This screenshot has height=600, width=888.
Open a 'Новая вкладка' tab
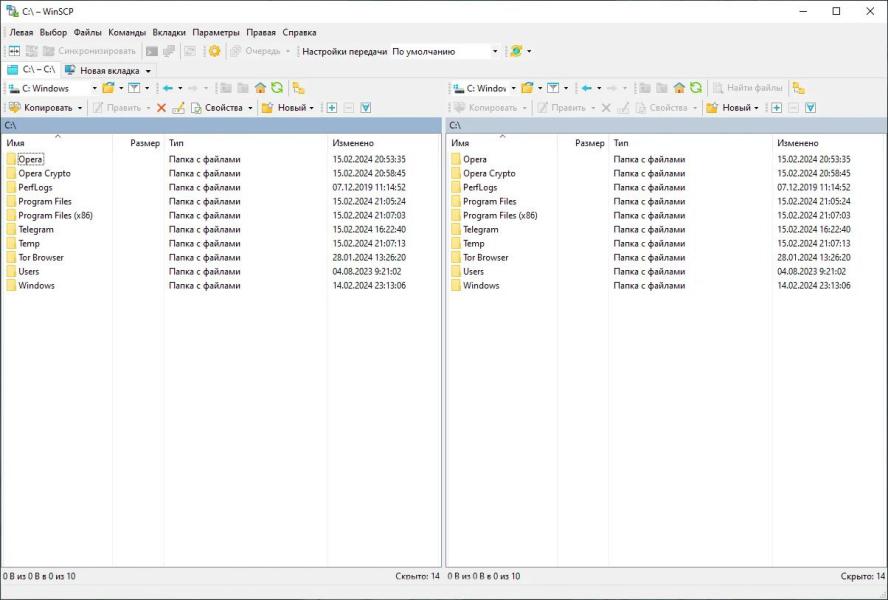pos(103,71)
